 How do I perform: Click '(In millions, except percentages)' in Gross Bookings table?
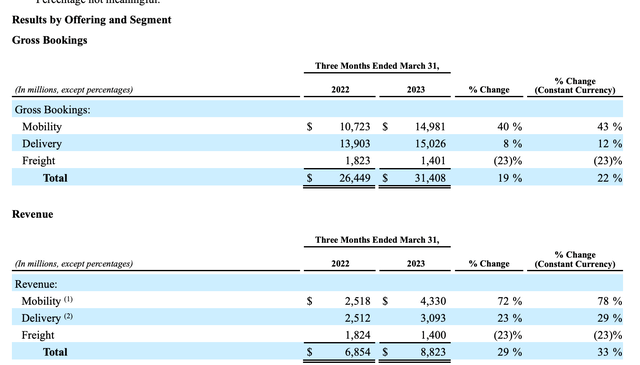tap(74, 90)
